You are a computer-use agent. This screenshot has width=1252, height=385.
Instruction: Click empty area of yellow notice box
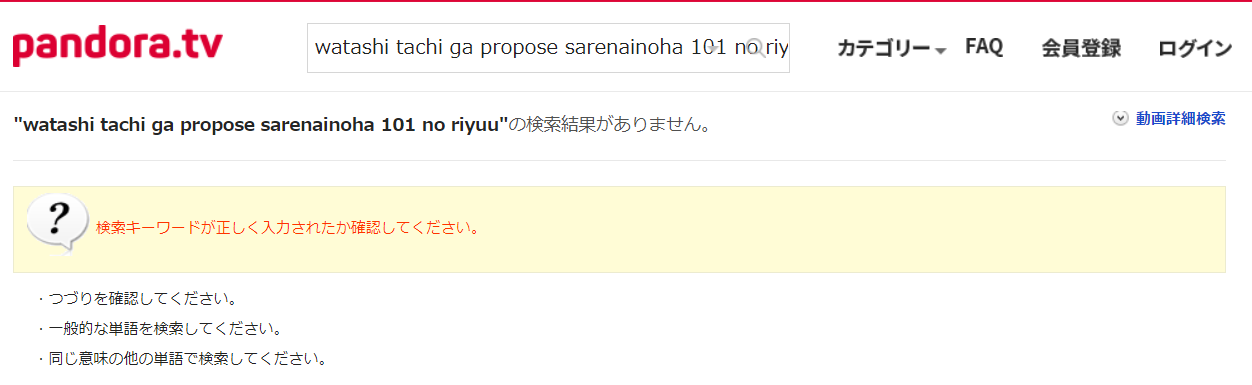click(x=850, y=229)
